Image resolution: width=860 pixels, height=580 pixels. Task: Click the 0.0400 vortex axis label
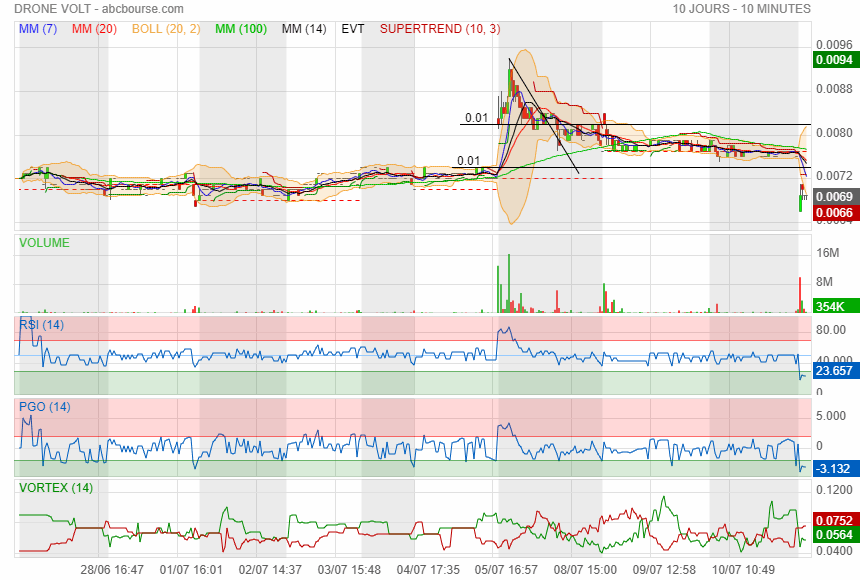(x=834, y=551)
